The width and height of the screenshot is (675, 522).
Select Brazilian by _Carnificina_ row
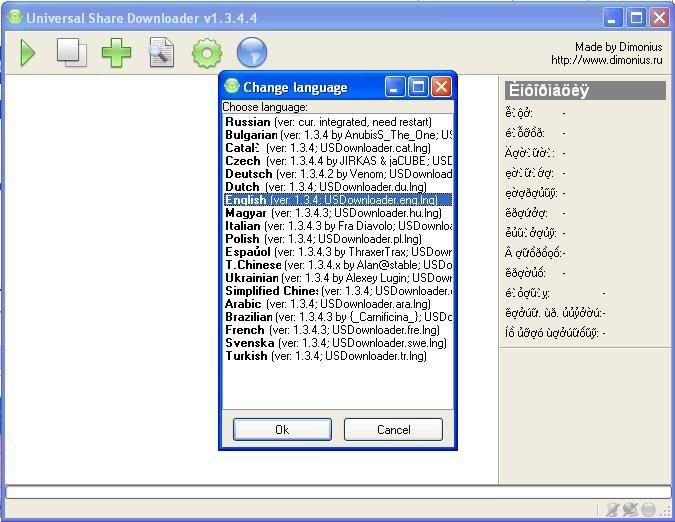[x=338, y=317]
